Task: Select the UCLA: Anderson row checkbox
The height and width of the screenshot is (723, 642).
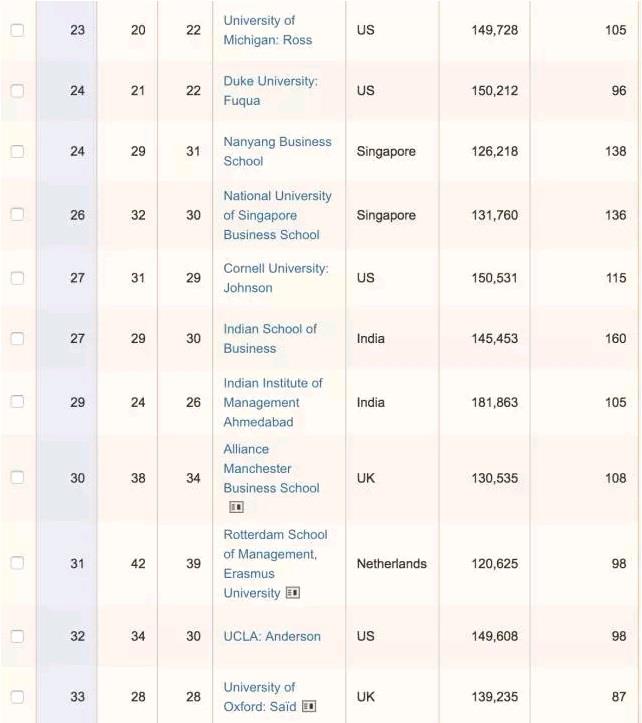Action: point(17,636)
